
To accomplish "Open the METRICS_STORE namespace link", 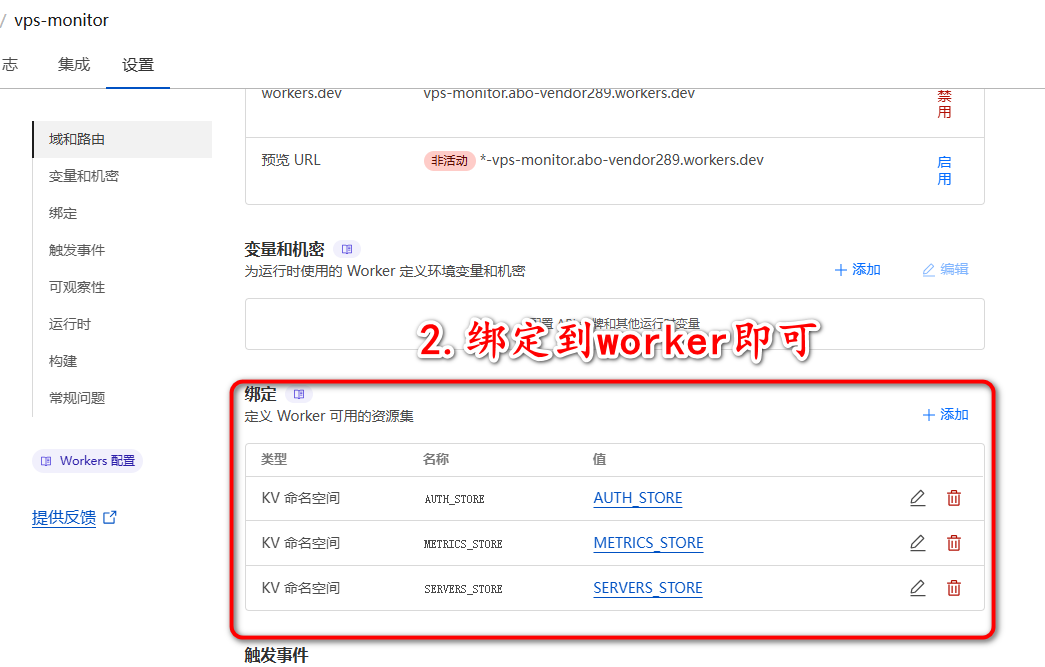I will point(648,543).
